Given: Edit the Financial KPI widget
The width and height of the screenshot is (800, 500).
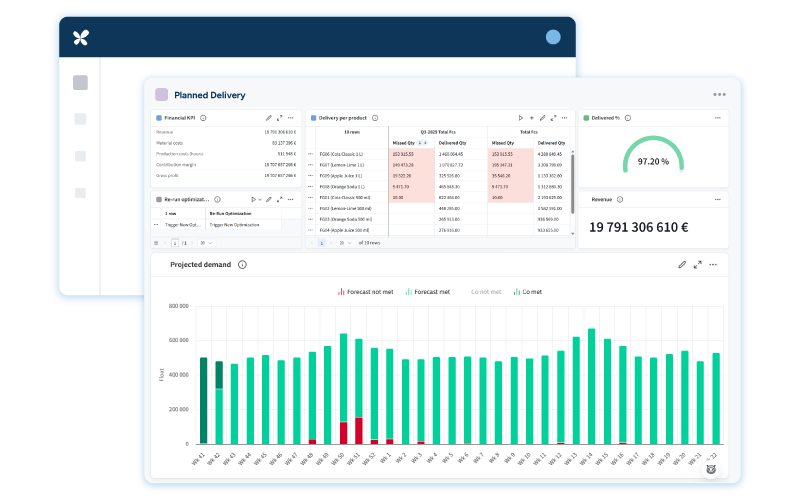Looking at the screenshot, I should (268, 118).
